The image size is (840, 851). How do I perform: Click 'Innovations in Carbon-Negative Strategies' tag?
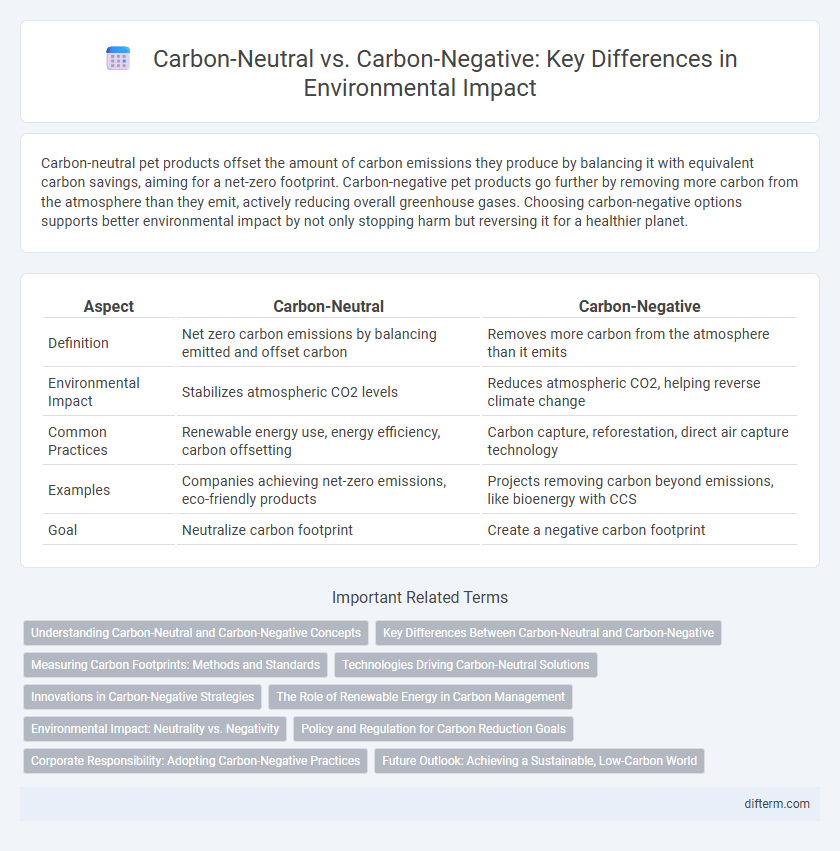(142, 697)
